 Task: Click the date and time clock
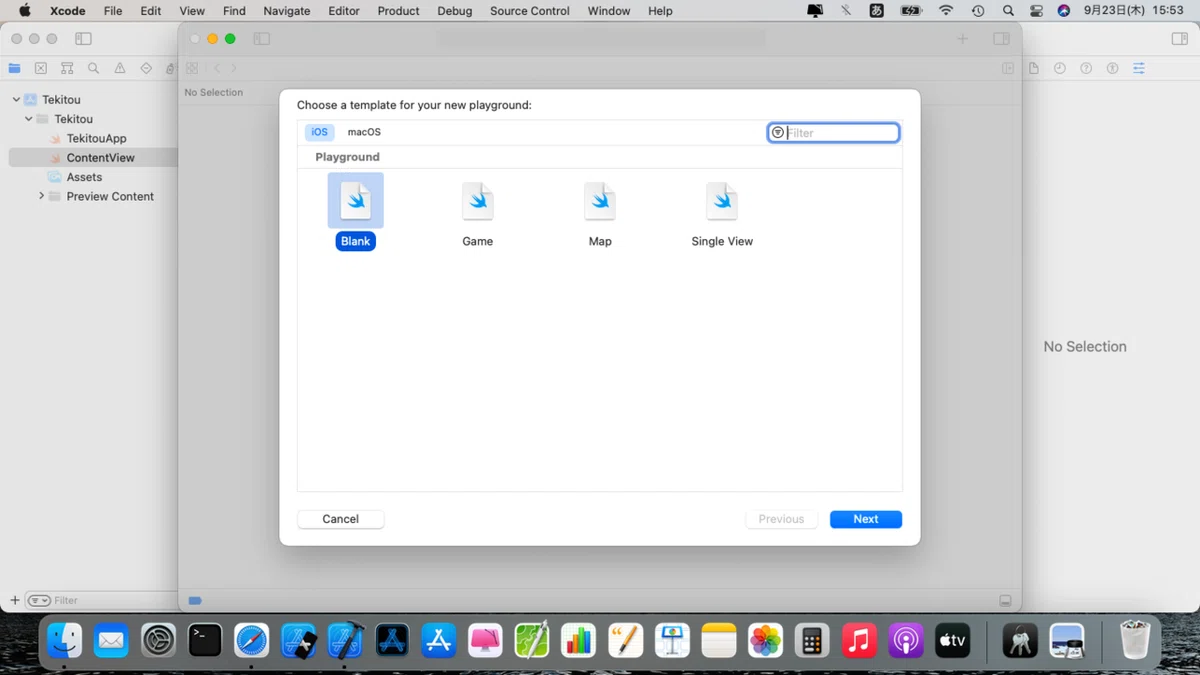pyautogui.click(x=1134, y=11)
